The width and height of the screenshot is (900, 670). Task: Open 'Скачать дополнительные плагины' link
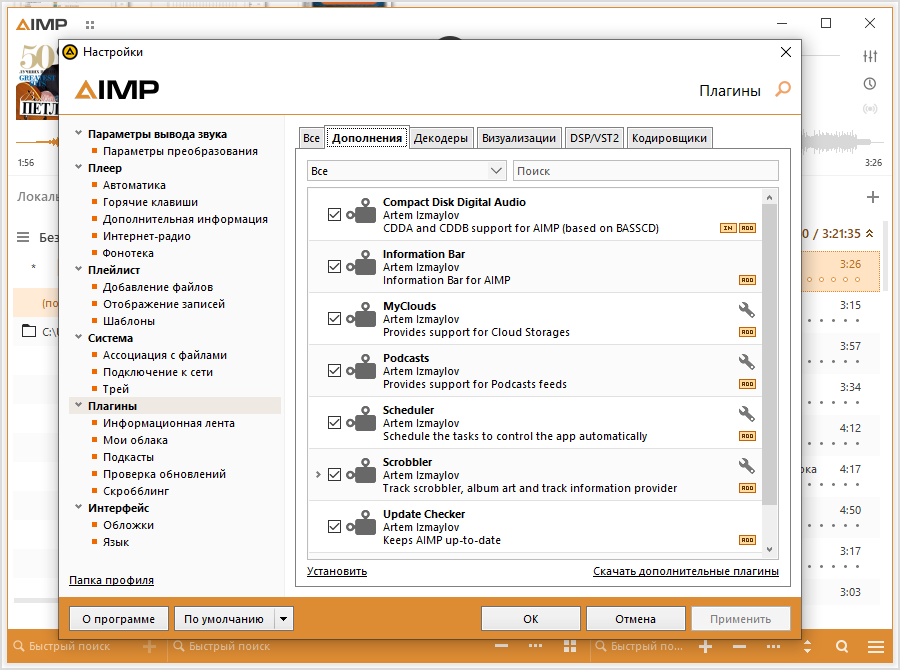pyautogui.click(x=686, y=571)
